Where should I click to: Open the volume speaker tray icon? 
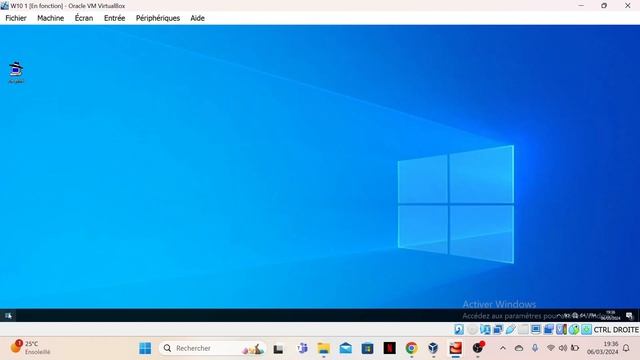[563, 348]
